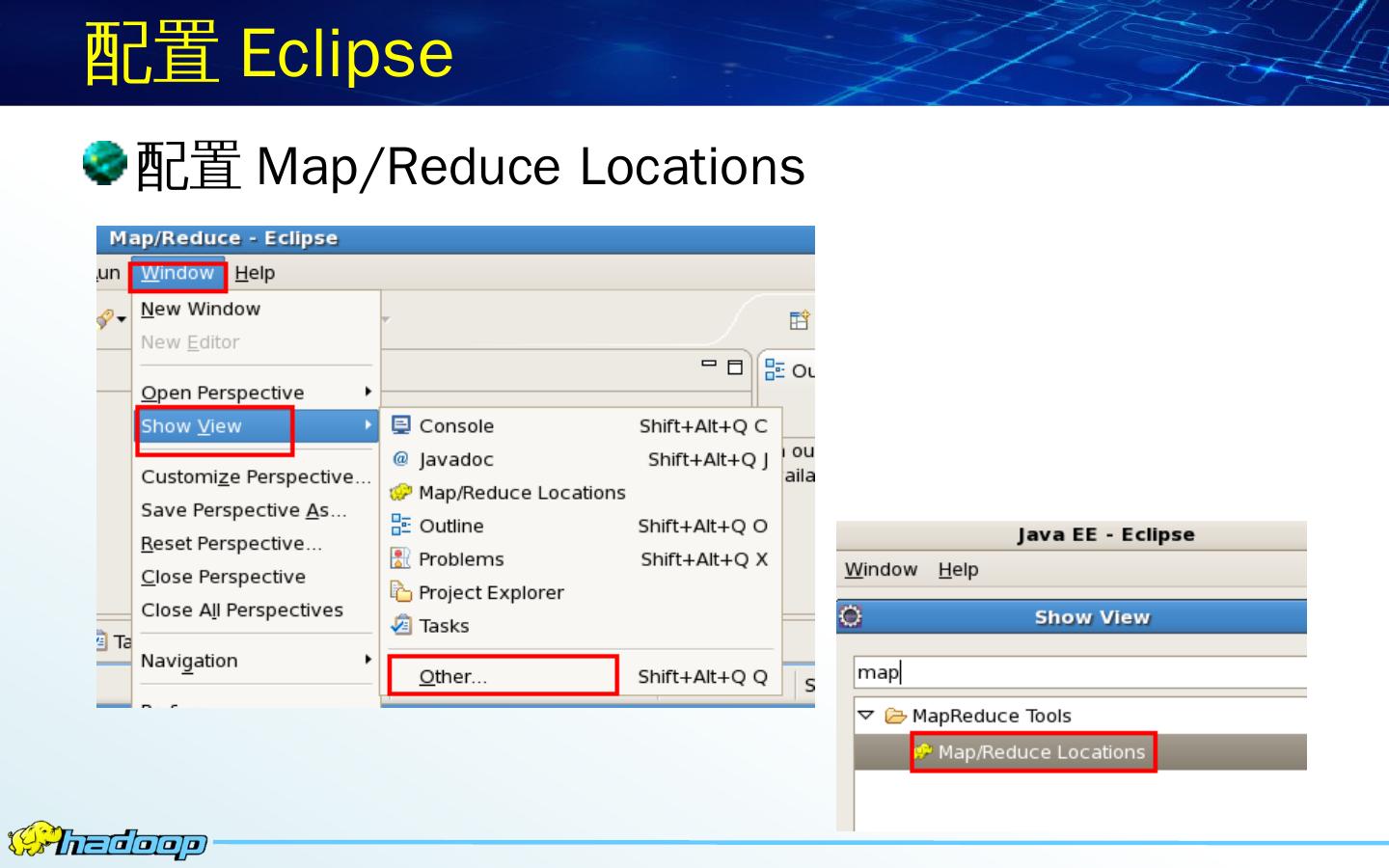
Task: Expand the Navigation submenu
Action: [256, 661]
